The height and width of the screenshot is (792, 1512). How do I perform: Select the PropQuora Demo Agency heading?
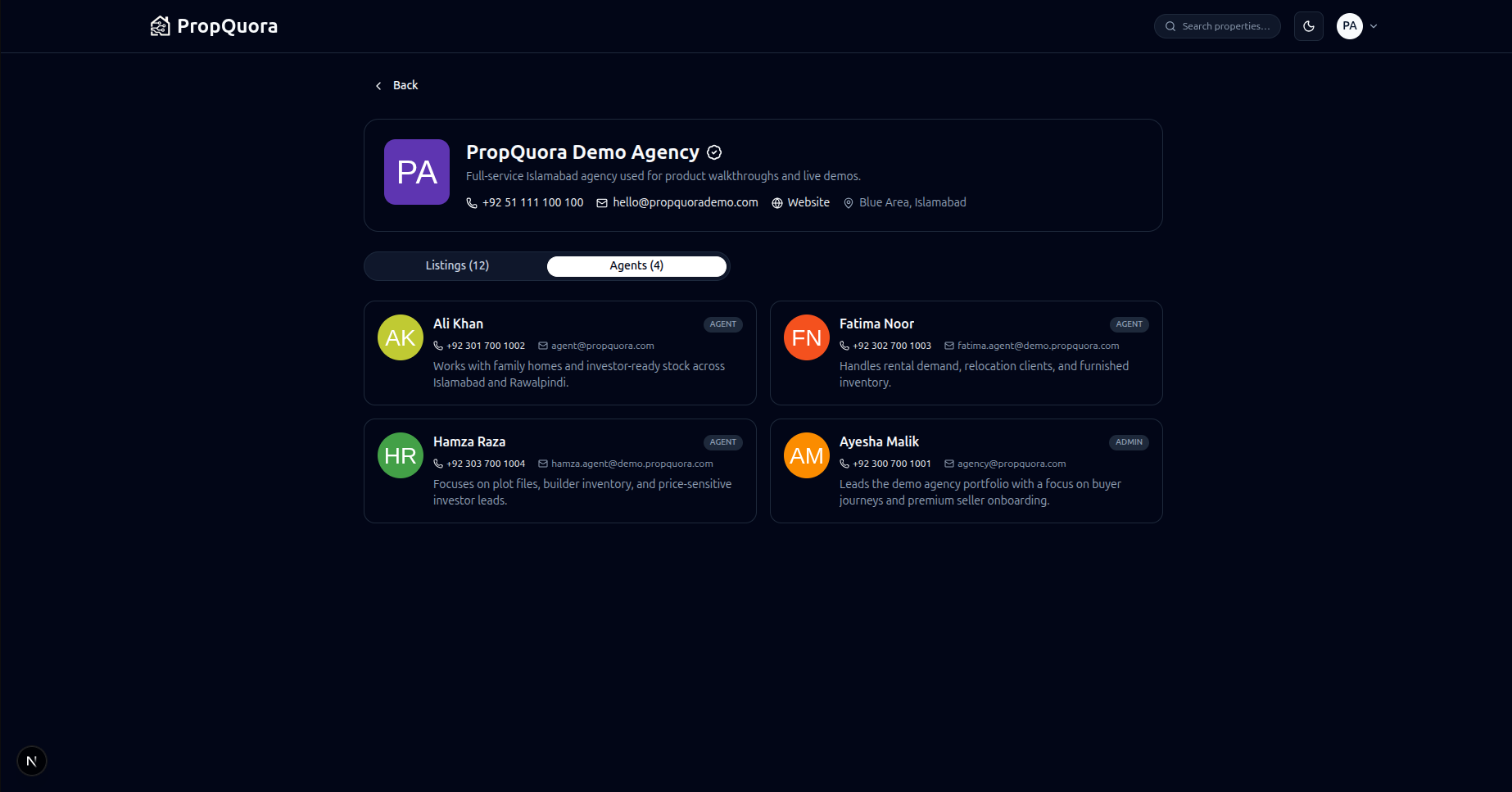click(x=582, y=152)
